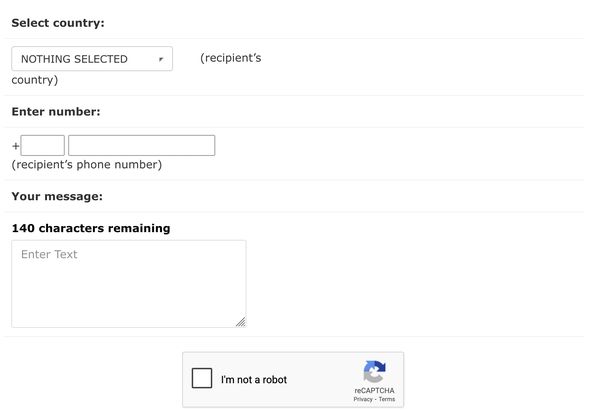610x410 pixels.
Task: Click the Your message heading
Action: click(x=57, y=196)
